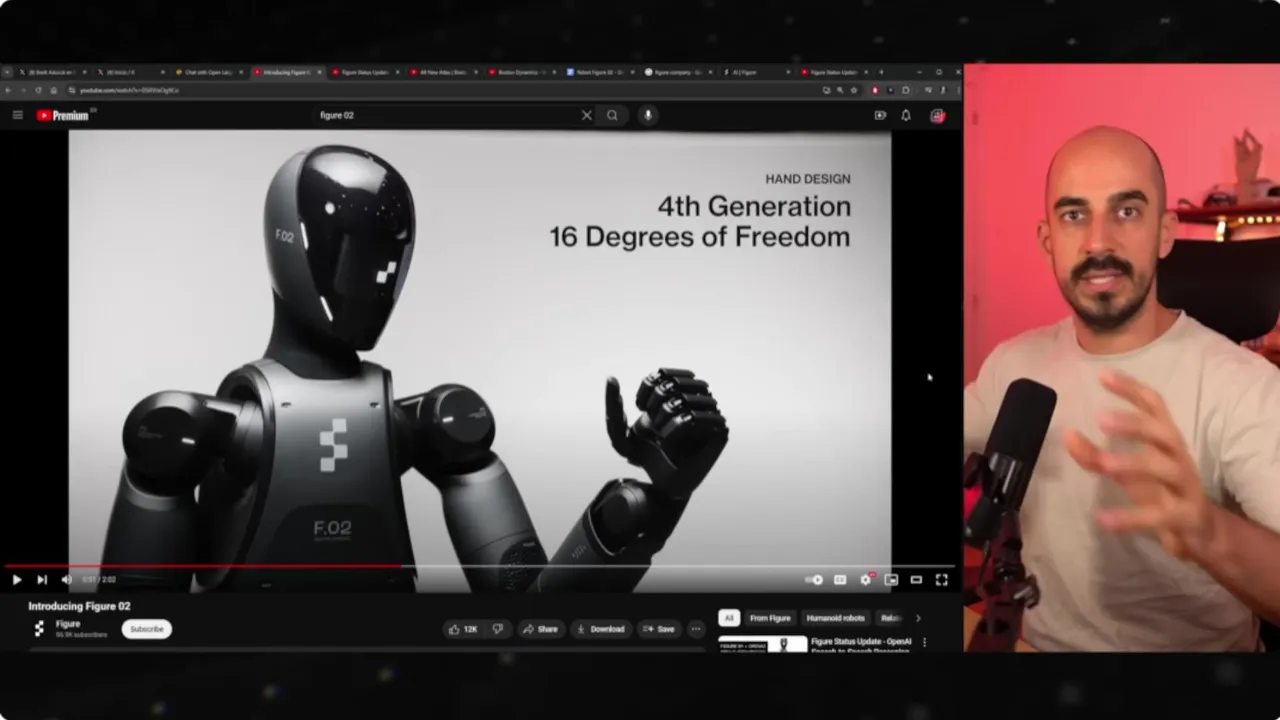
Task: Open options for the Figure Status Update suggestion
Action: point(924,643)
